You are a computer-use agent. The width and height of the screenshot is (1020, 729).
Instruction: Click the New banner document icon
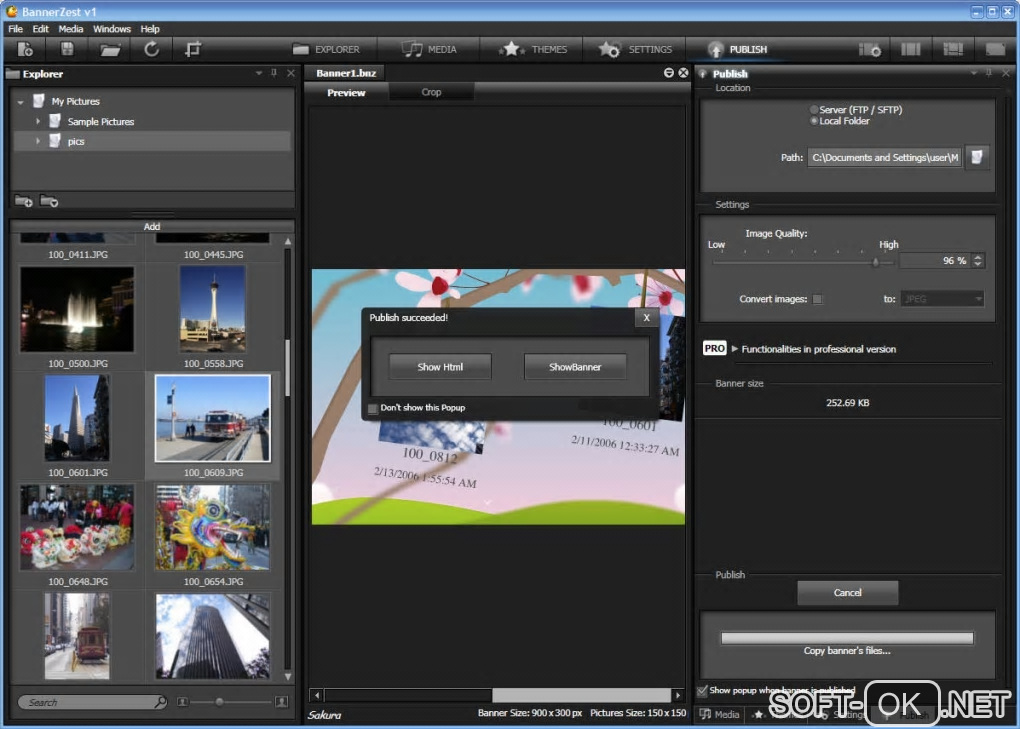pos(25,49)
